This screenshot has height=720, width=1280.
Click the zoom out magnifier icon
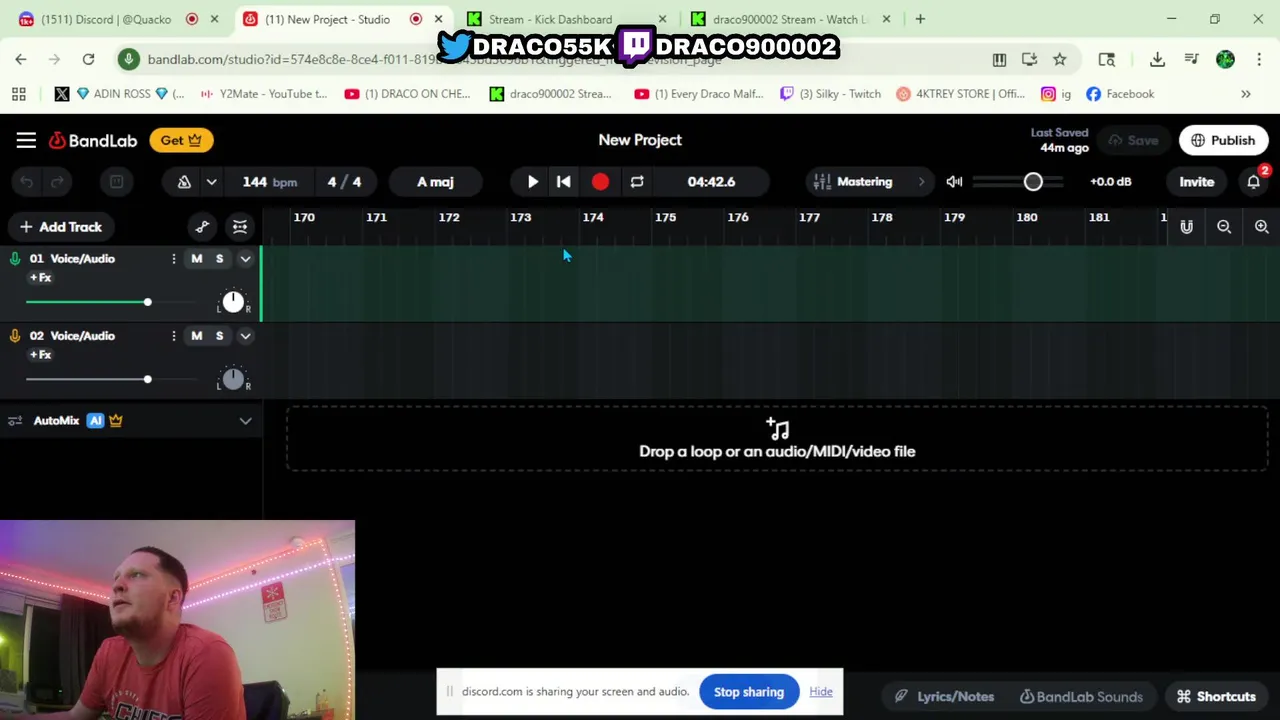point(1224,227)
